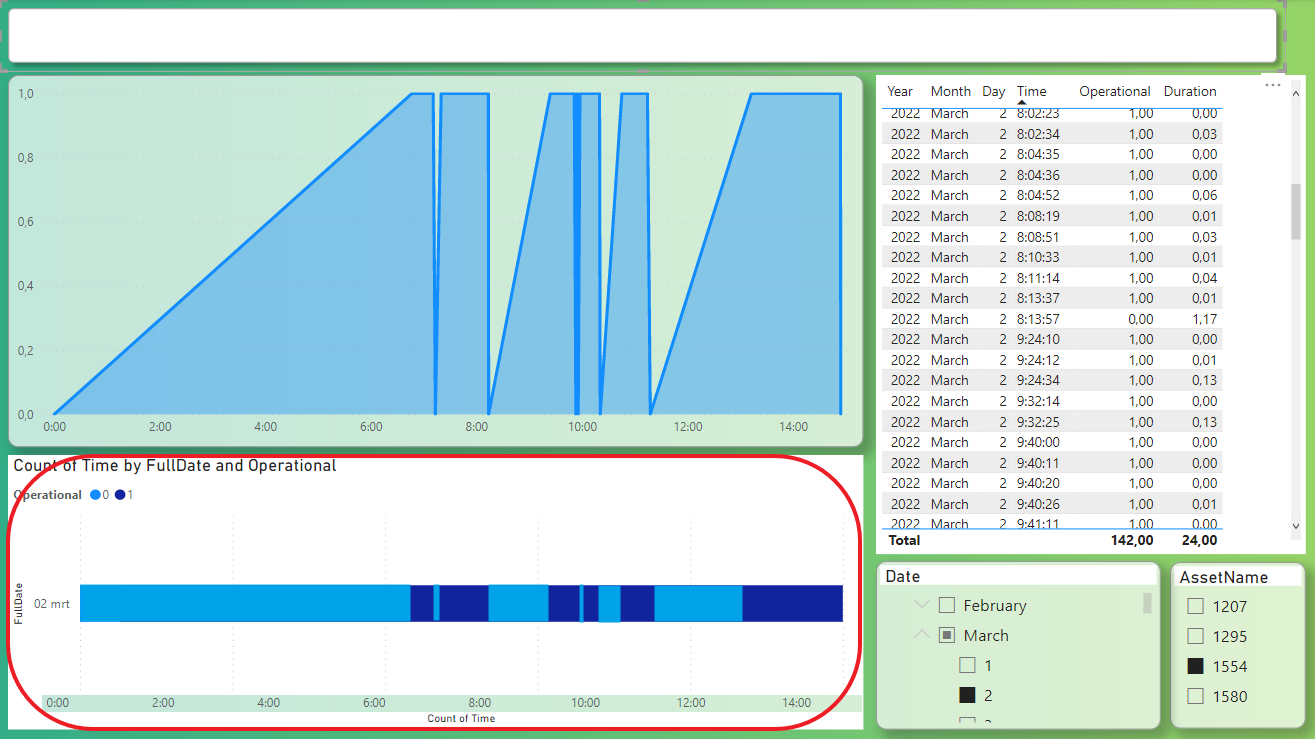The height and width of the screenshot is (739, 1315).
Task: Sort table by Time column header
Action: click(x=1032, y=91)
